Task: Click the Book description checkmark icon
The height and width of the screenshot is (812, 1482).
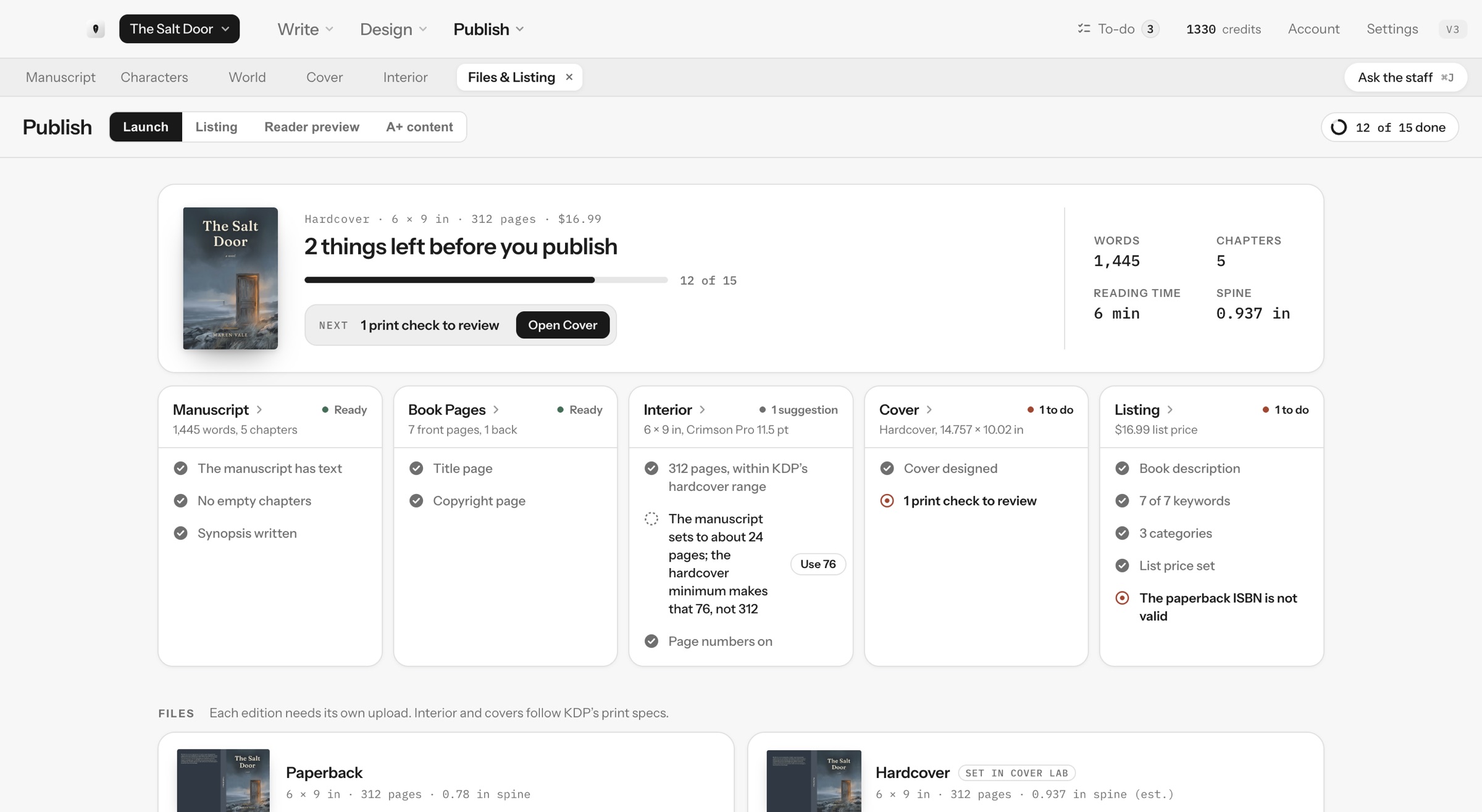Action: click(1122, 468)
